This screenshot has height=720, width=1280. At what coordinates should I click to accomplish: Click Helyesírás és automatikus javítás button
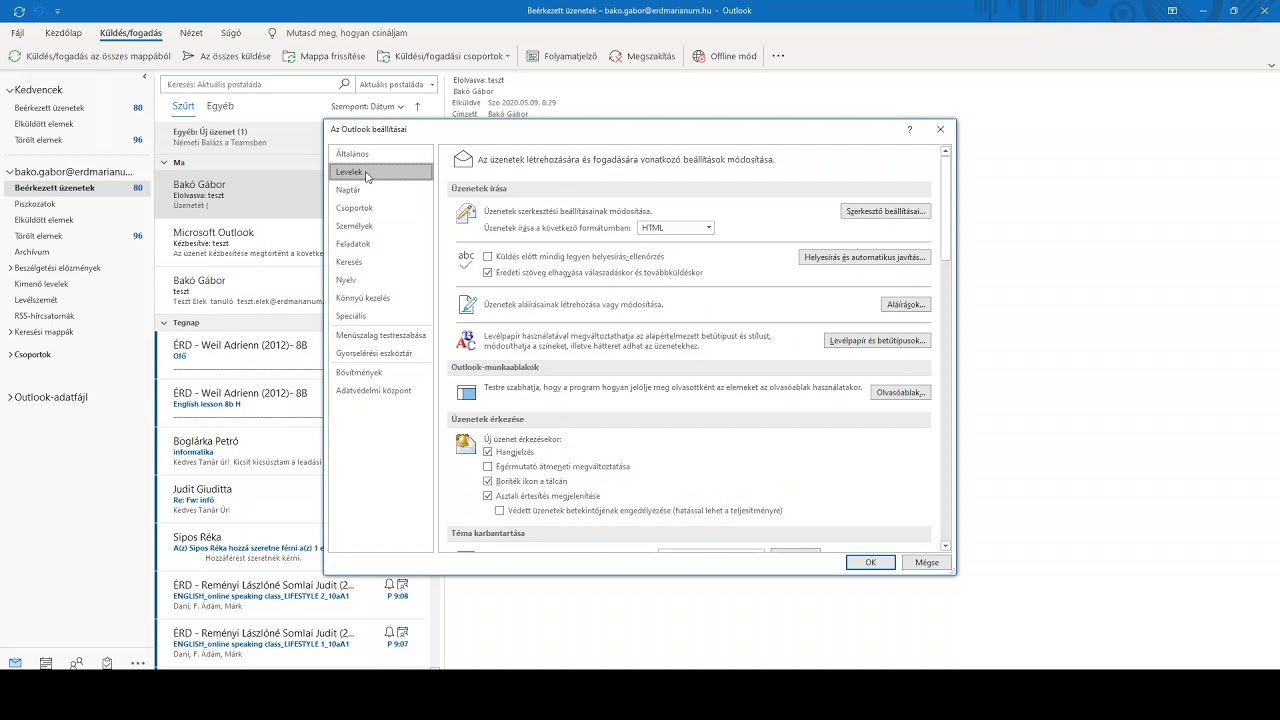[x=865, y=257]
